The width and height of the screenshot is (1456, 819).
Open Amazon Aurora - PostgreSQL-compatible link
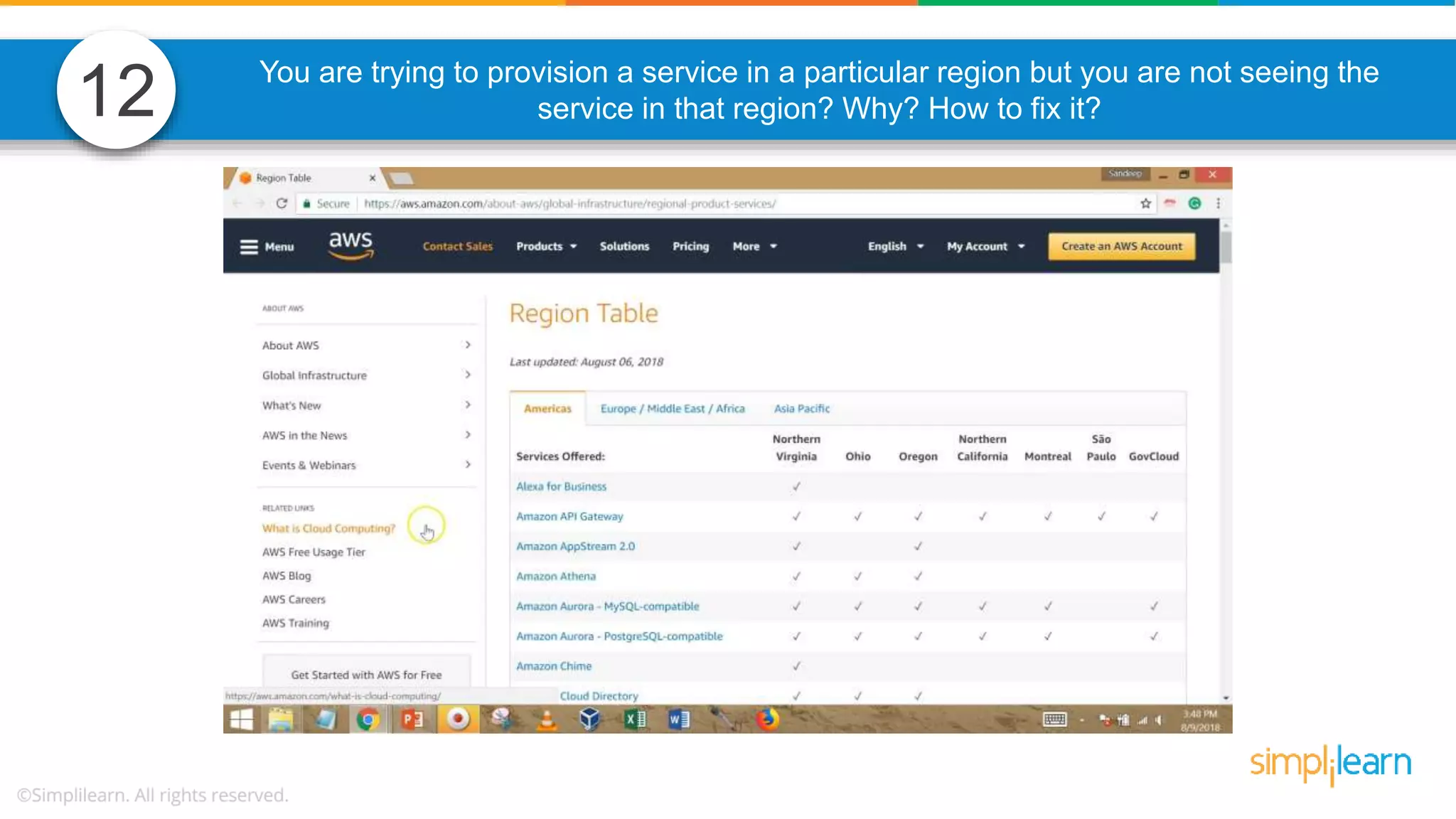619,636
